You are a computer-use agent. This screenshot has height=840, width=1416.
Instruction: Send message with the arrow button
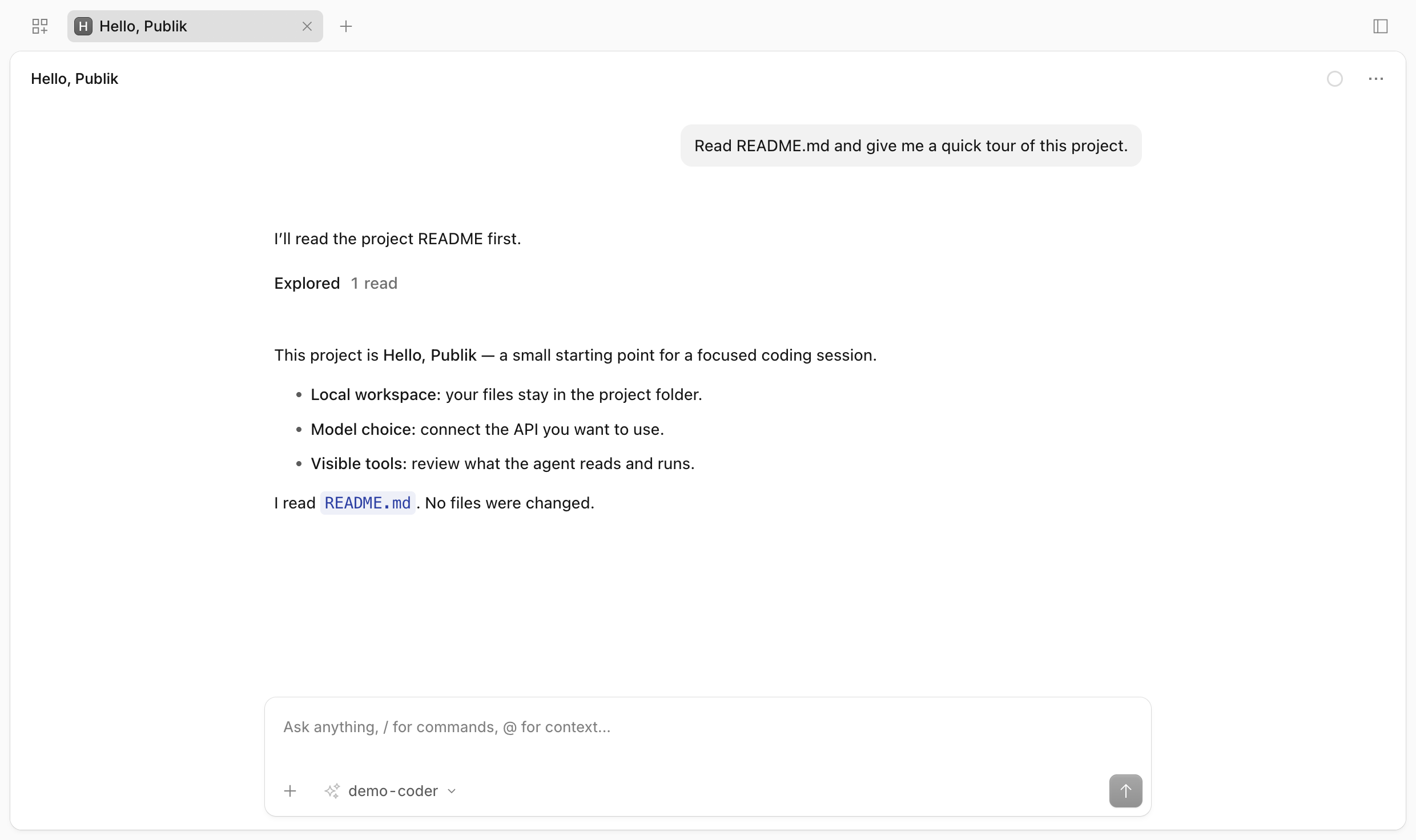pos(1126,791)
